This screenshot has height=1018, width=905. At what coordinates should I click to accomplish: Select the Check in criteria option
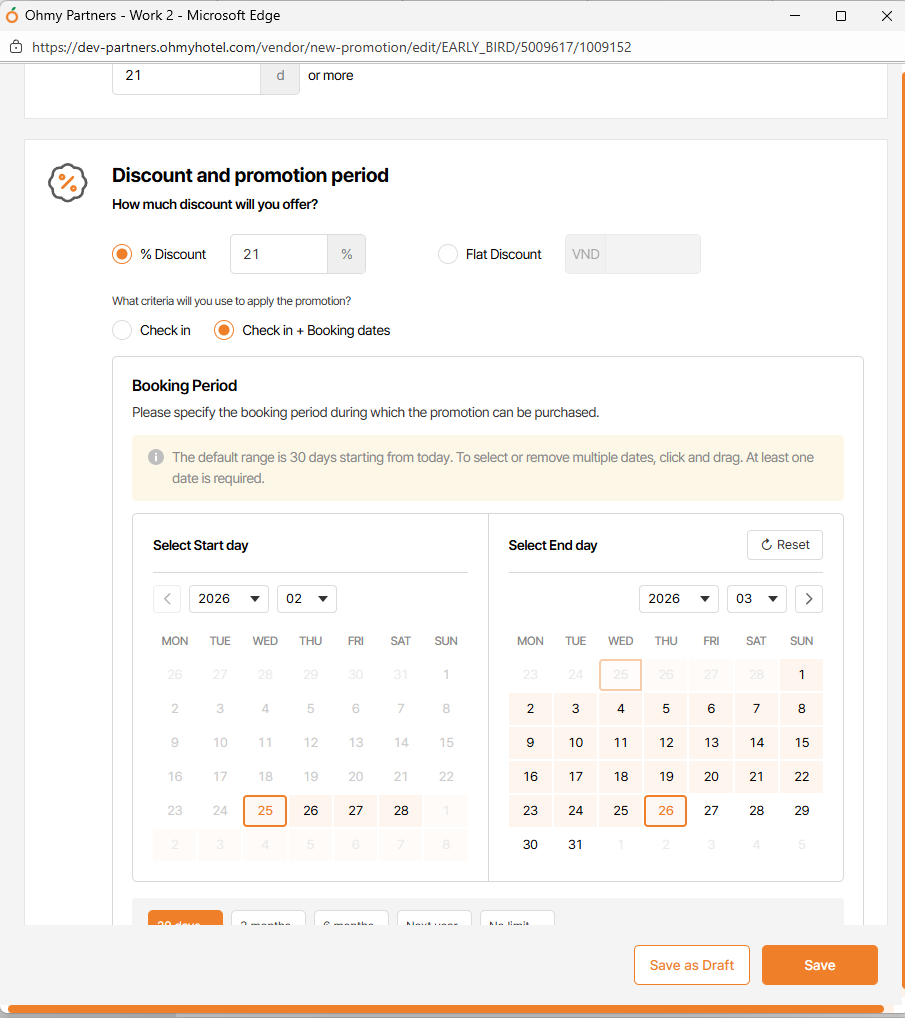click(x=122, y=330)
